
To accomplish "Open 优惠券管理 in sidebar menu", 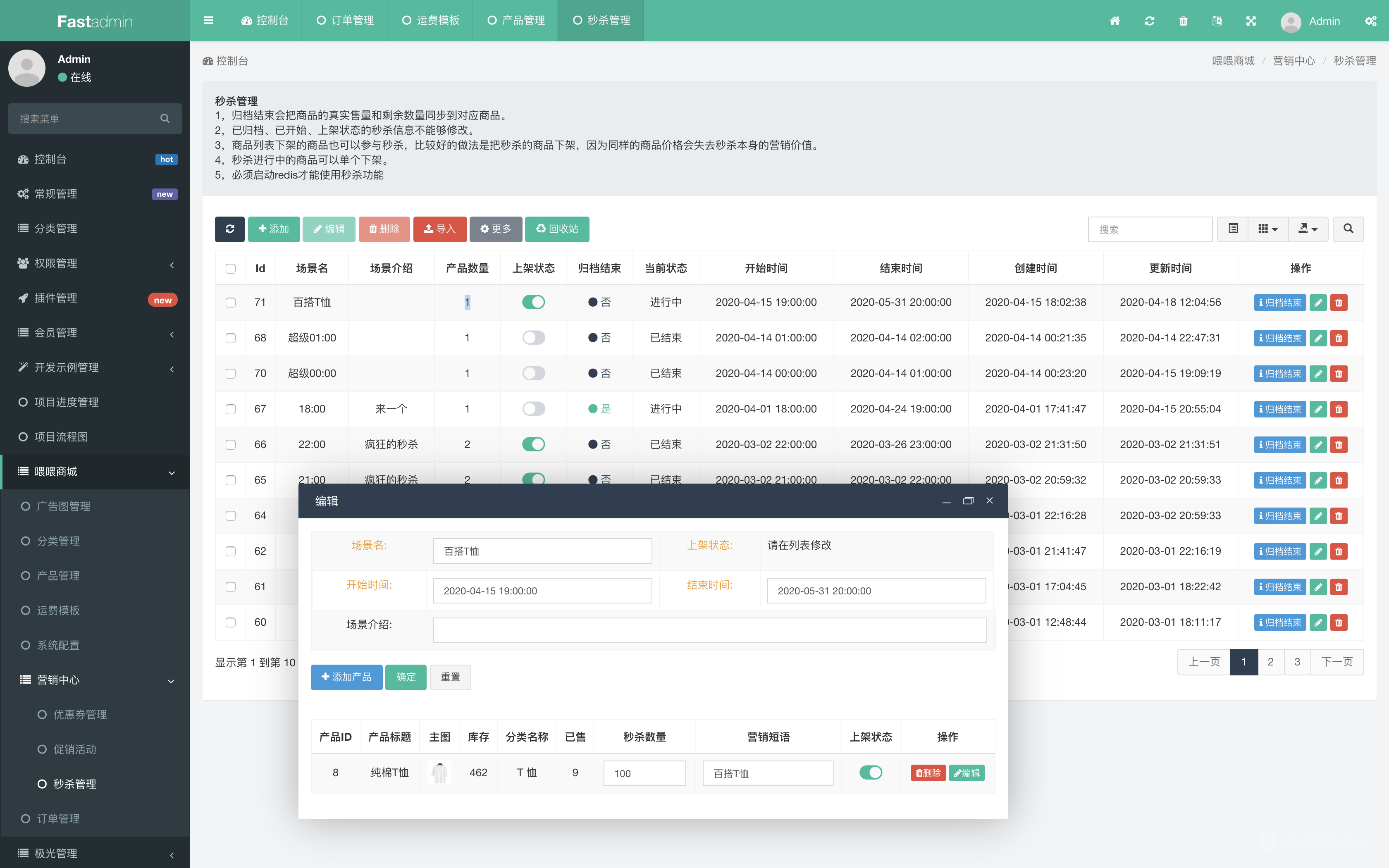I will (x=80, y=715).
